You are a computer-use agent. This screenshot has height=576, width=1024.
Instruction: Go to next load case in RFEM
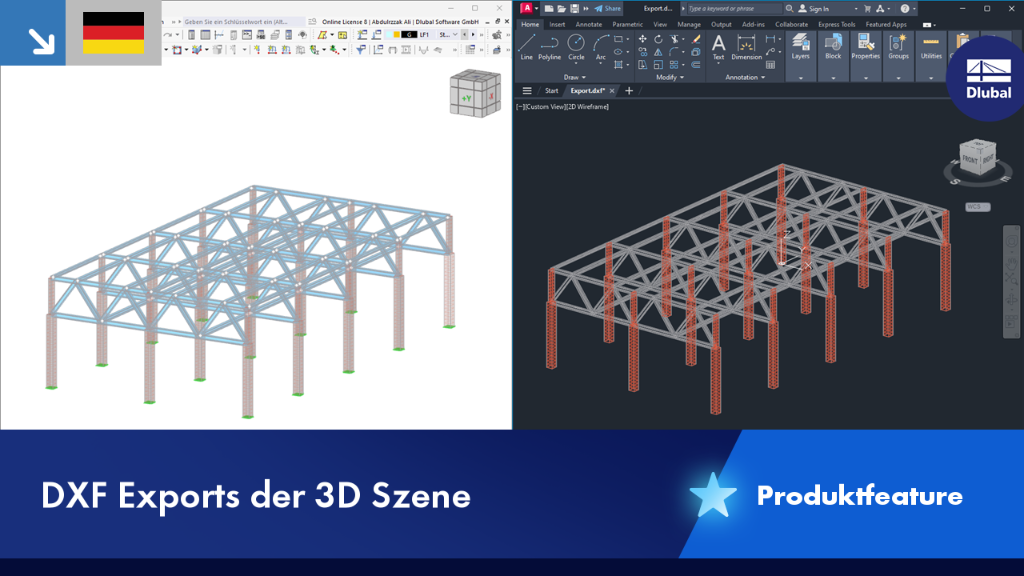473,35
